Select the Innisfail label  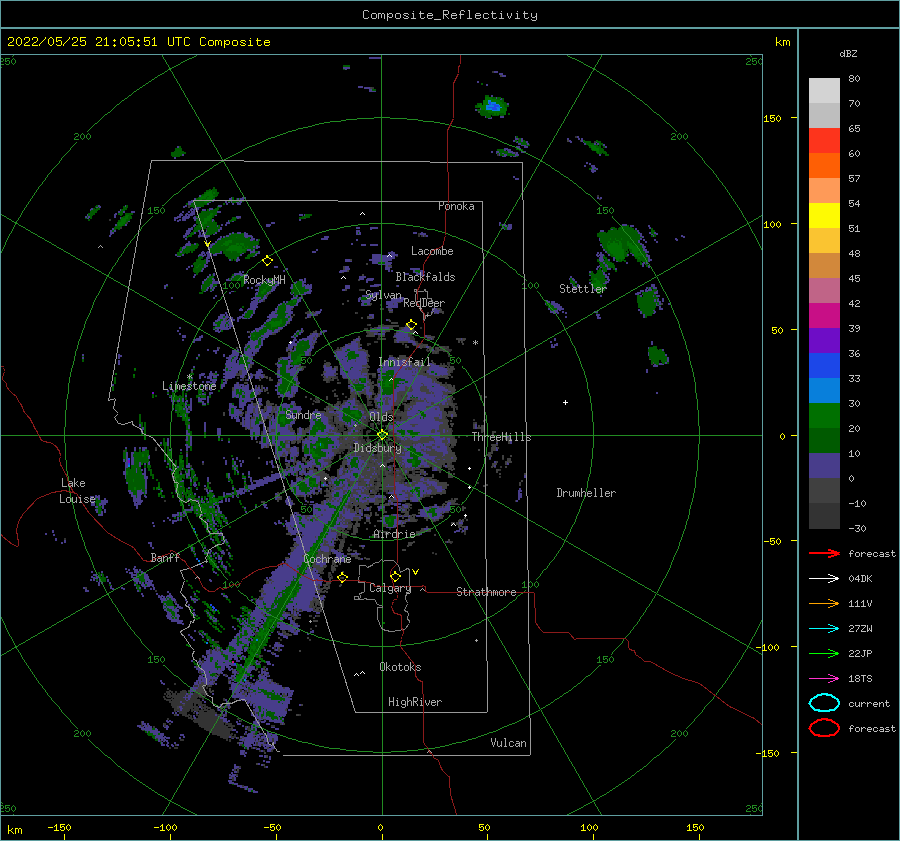[404, 362]
